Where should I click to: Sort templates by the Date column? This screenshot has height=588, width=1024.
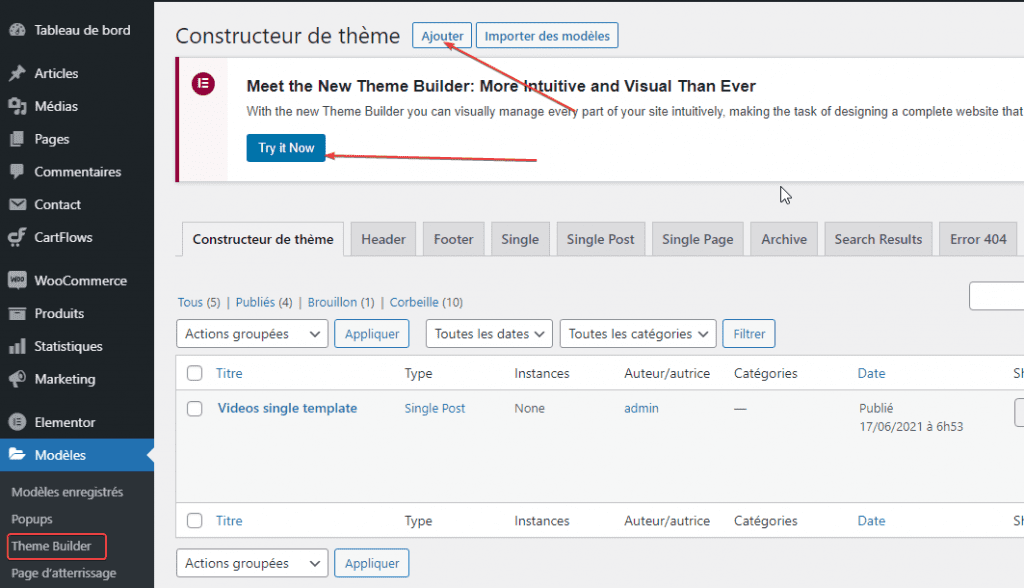(x=871, y=372)
